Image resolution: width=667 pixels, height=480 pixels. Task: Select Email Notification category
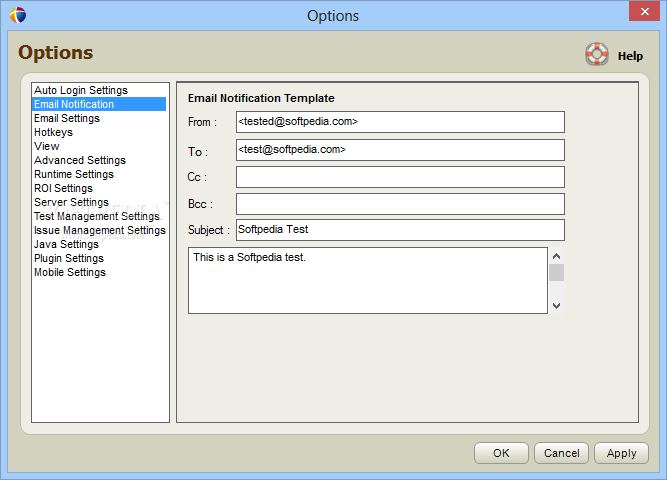99,104
